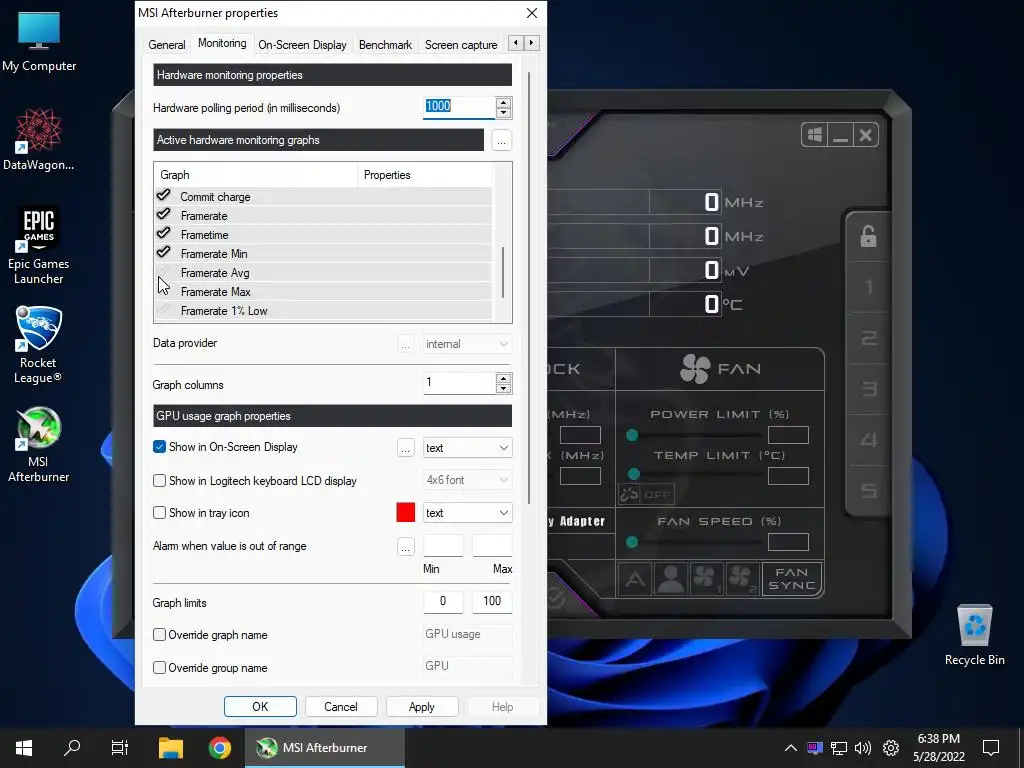
Task: Click the Afterburner Fan Speed slider
Action: click(694, 542)
